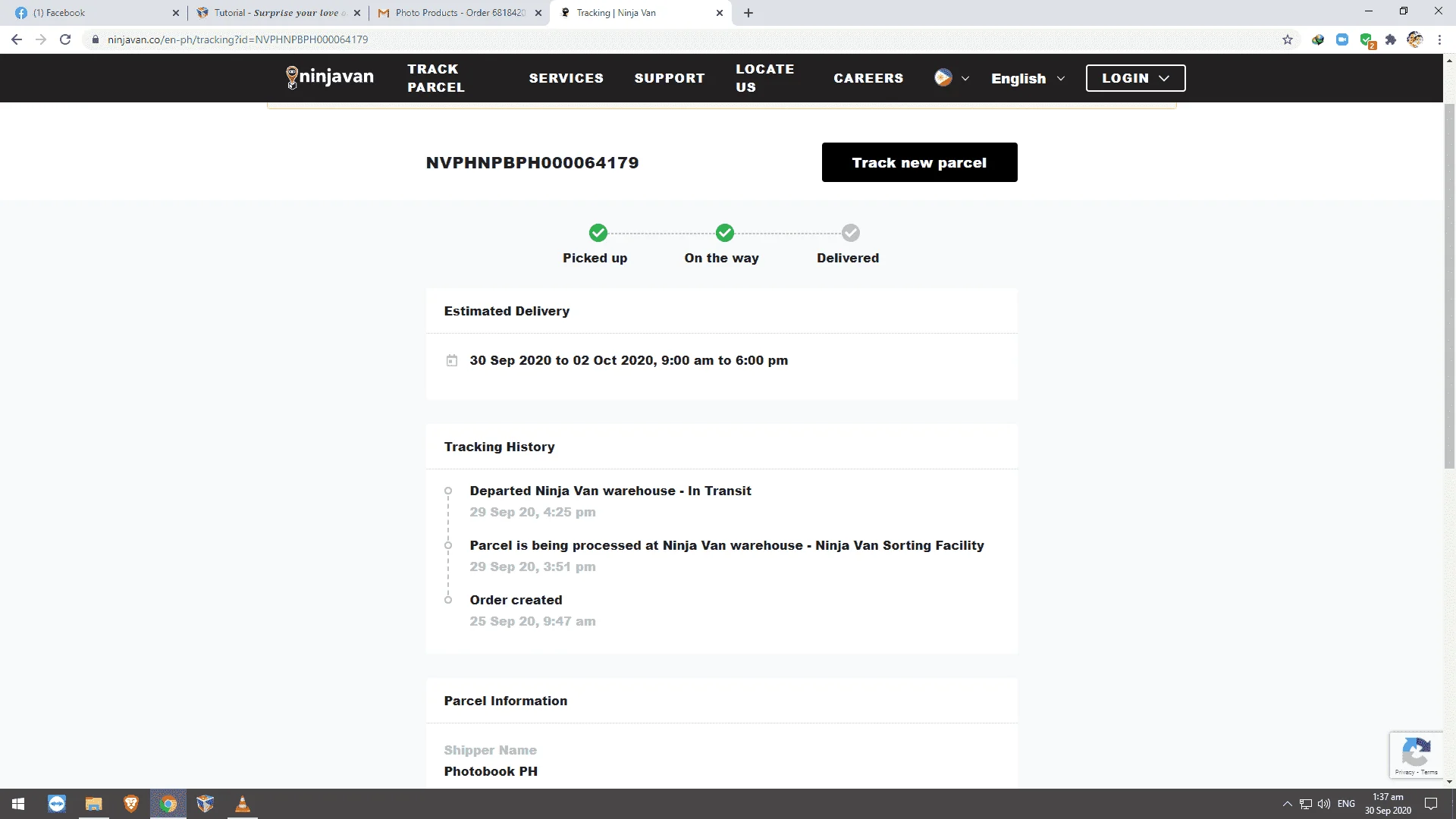Click the ENG input language indicator
This screenshot has height=819, width=1456.
pyautogui.click(x=1346, y=804)
